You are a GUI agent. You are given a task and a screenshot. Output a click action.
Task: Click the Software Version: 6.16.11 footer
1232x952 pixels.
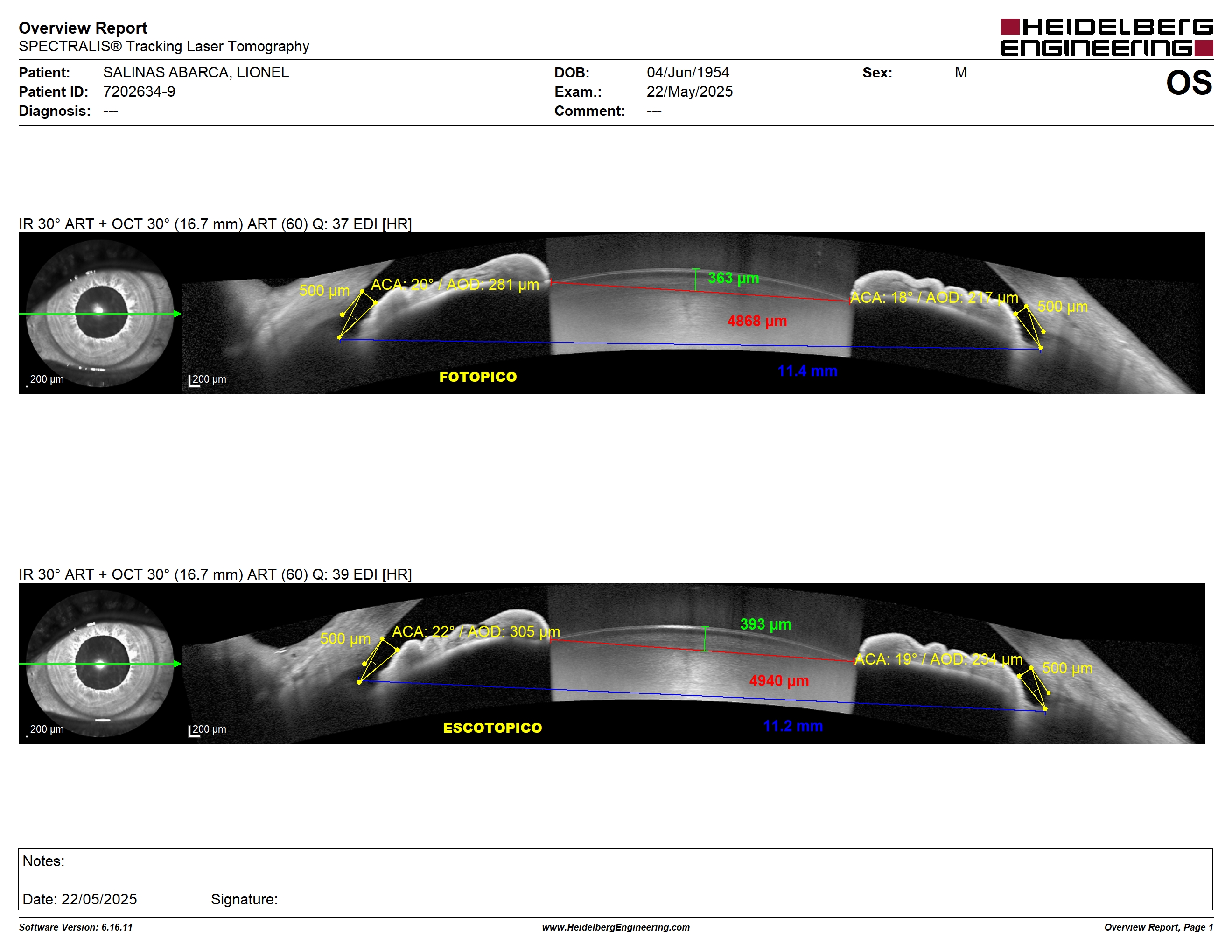76,927
